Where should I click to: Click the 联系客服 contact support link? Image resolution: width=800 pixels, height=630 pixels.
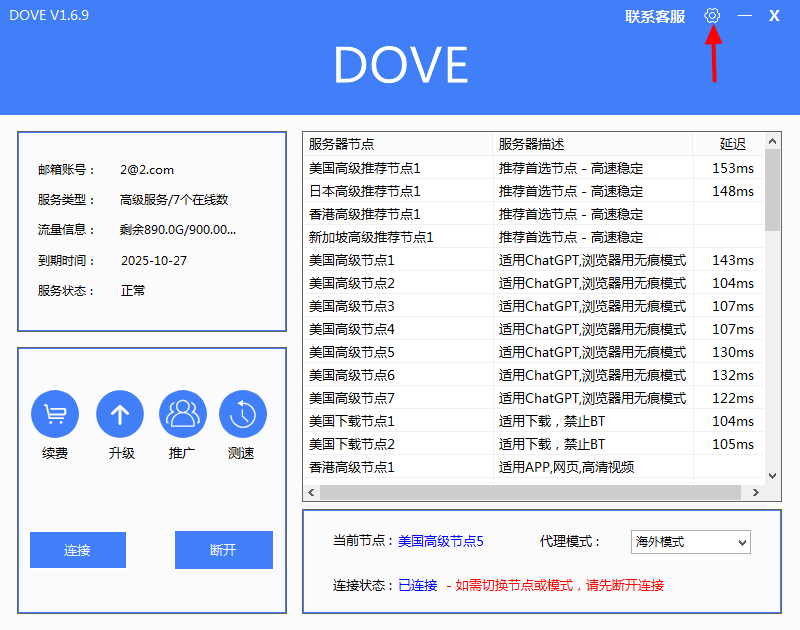655,17
